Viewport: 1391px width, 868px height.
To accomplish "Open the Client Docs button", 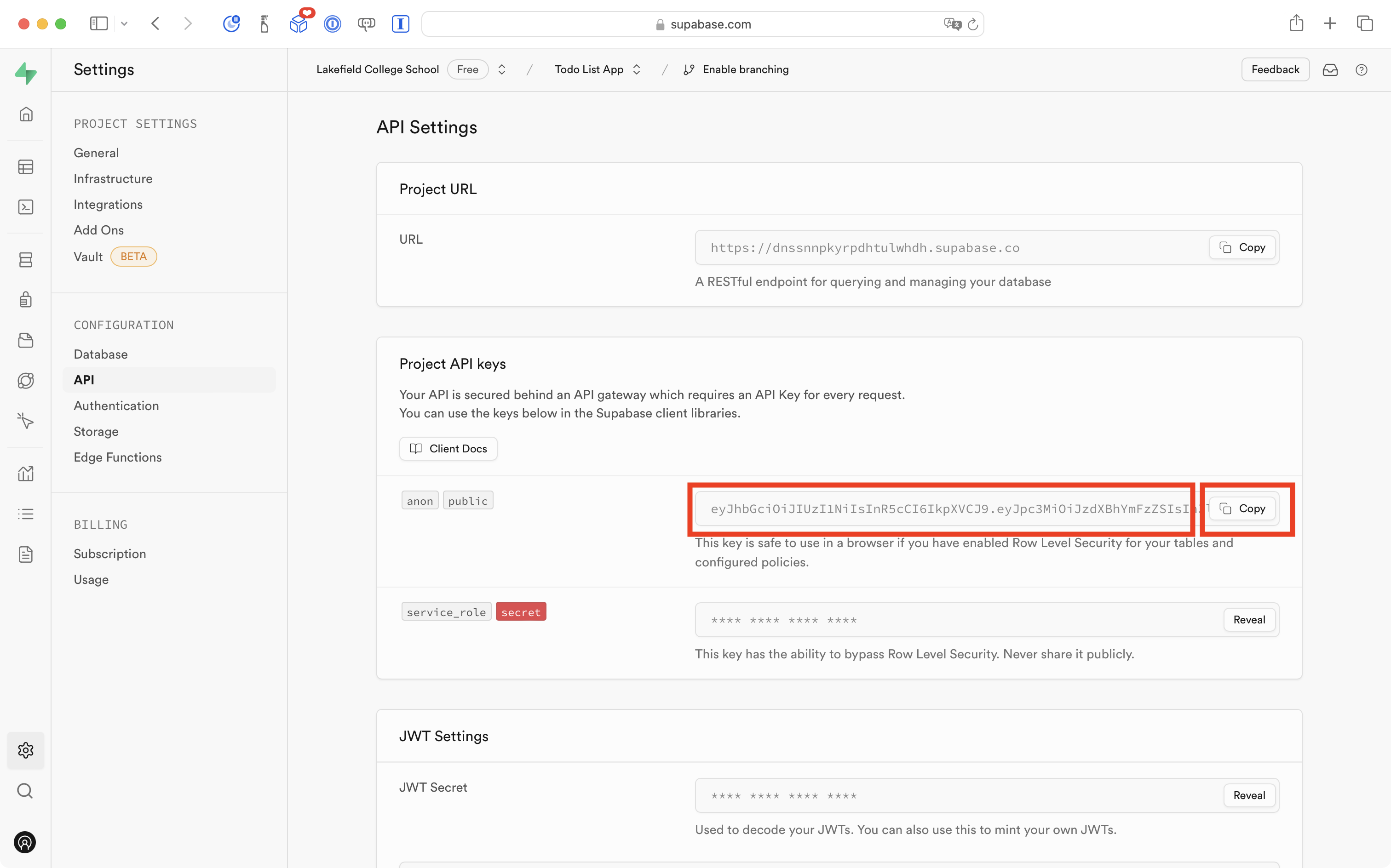I will point(448,449).
